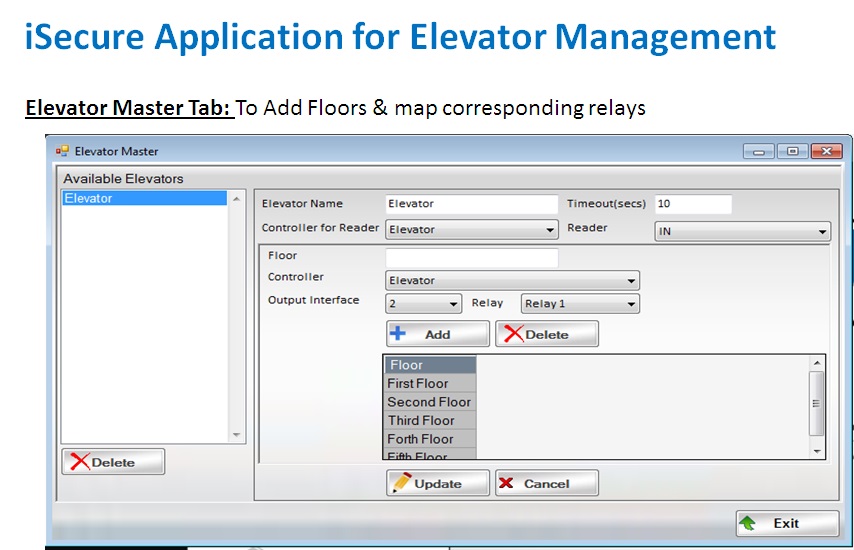Select the First Floor row
The width and height of the screenshot is (854, 550).
pos(430,383)
